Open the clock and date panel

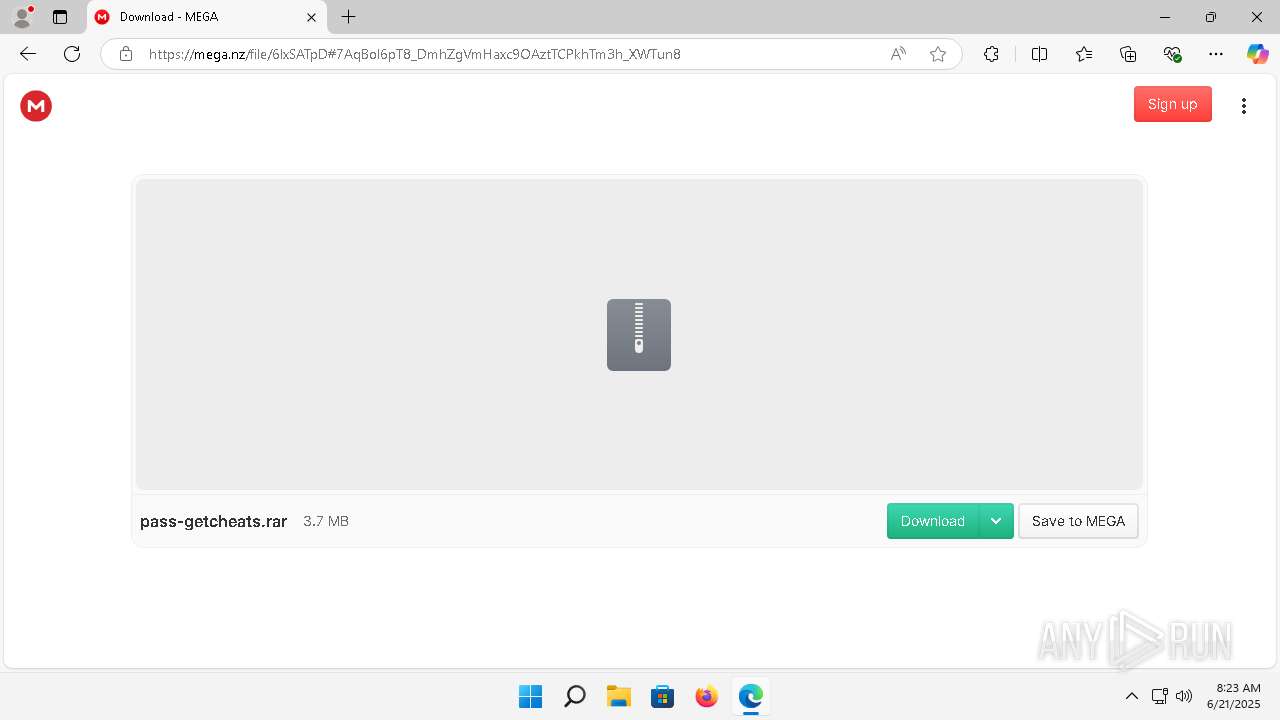(x=1234, y=696)
